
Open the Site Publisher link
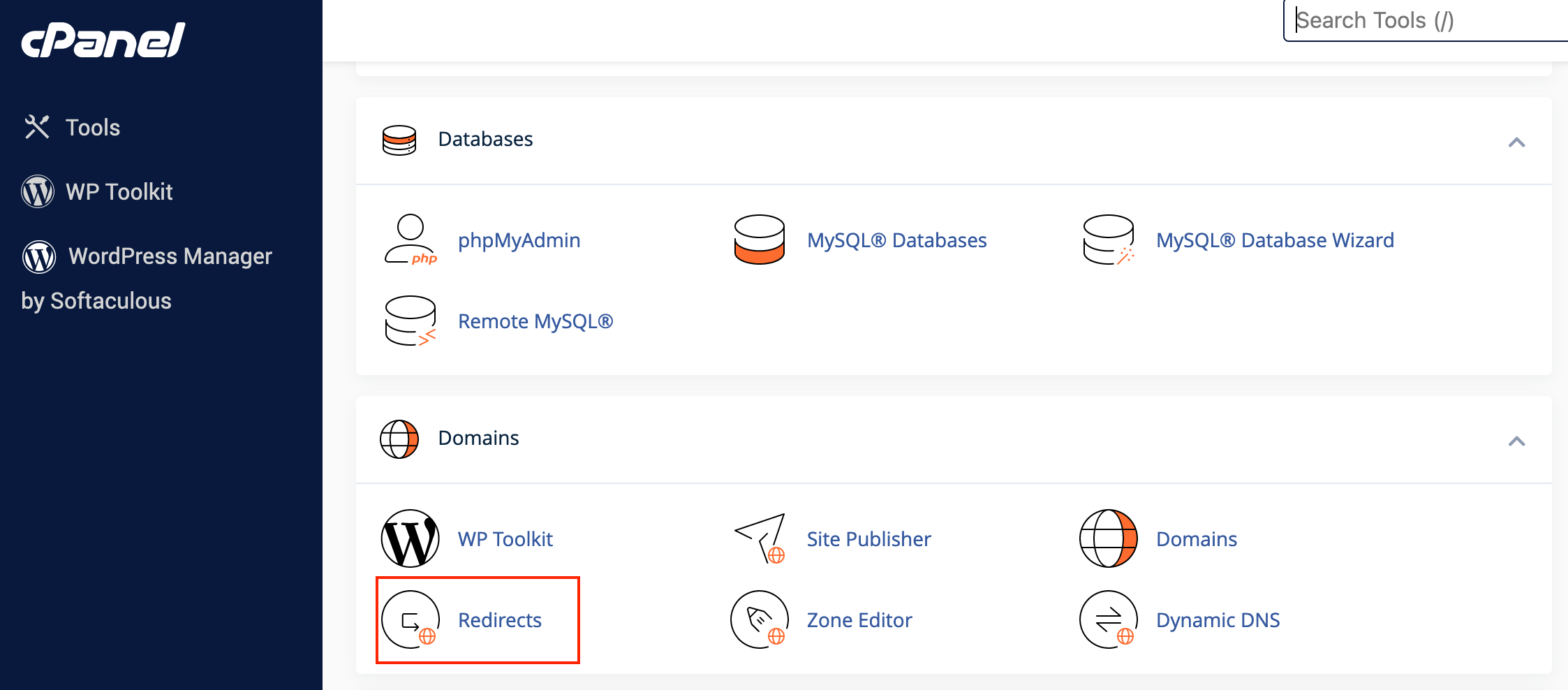click(x=869, y=539)
